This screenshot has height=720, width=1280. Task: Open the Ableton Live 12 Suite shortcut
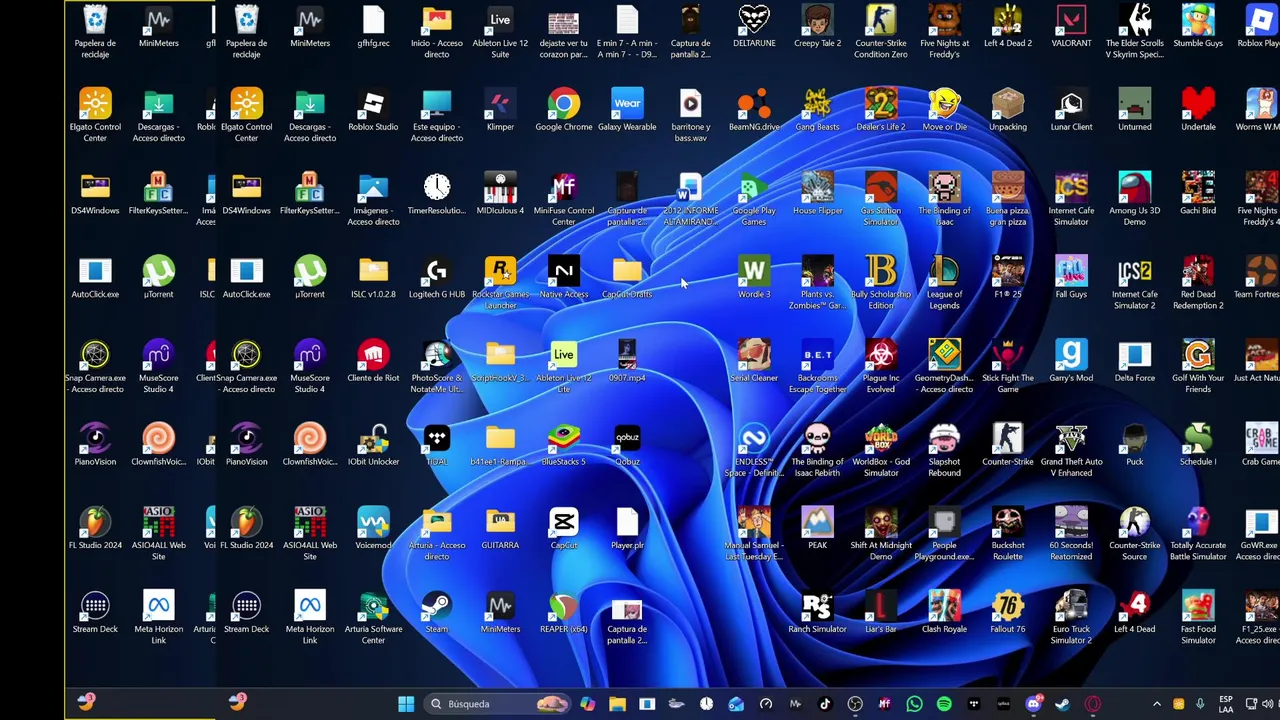(x=500, y=32)
